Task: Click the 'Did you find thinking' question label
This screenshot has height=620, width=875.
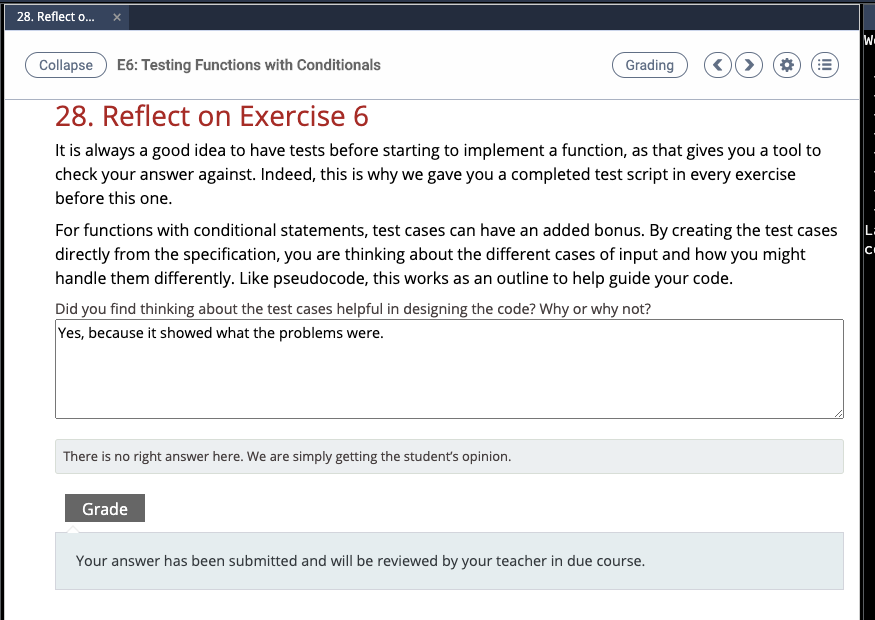Action: (x=353, y=309)
